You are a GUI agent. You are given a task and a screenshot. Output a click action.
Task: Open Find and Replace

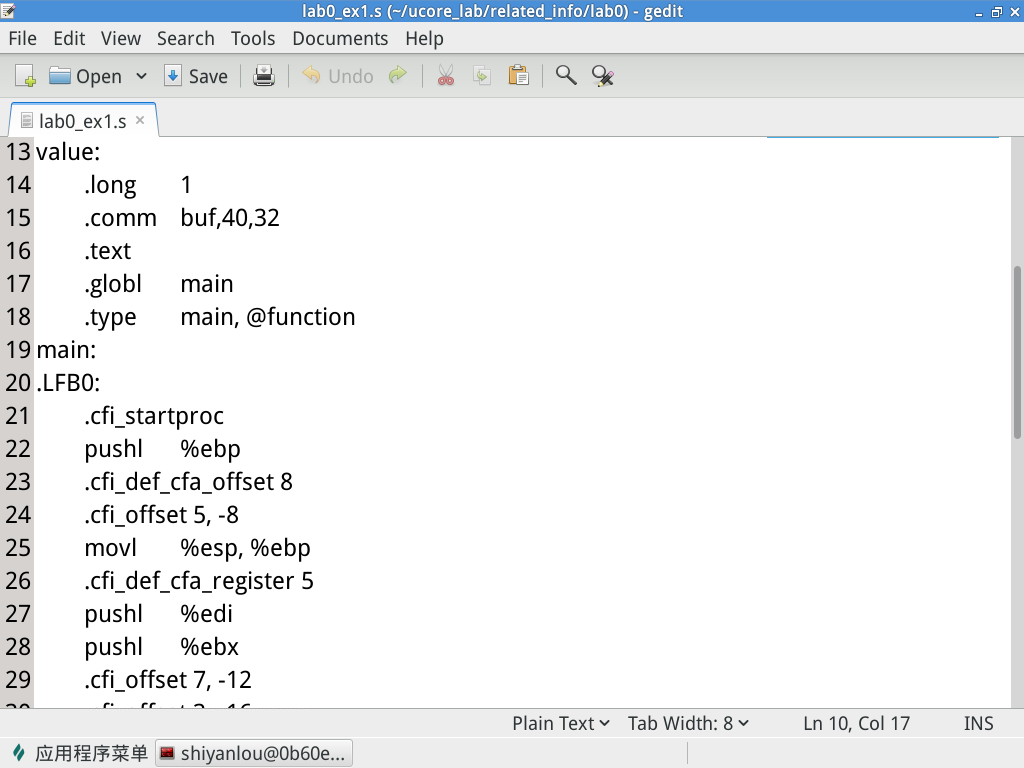tap(602, 75)
